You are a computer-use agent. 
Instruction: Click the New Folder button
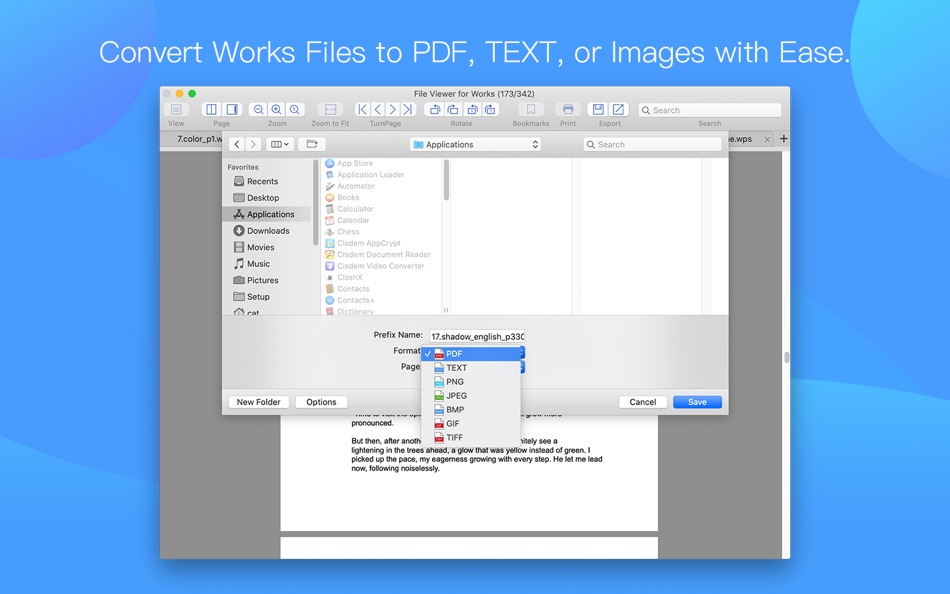pos(259,402)
